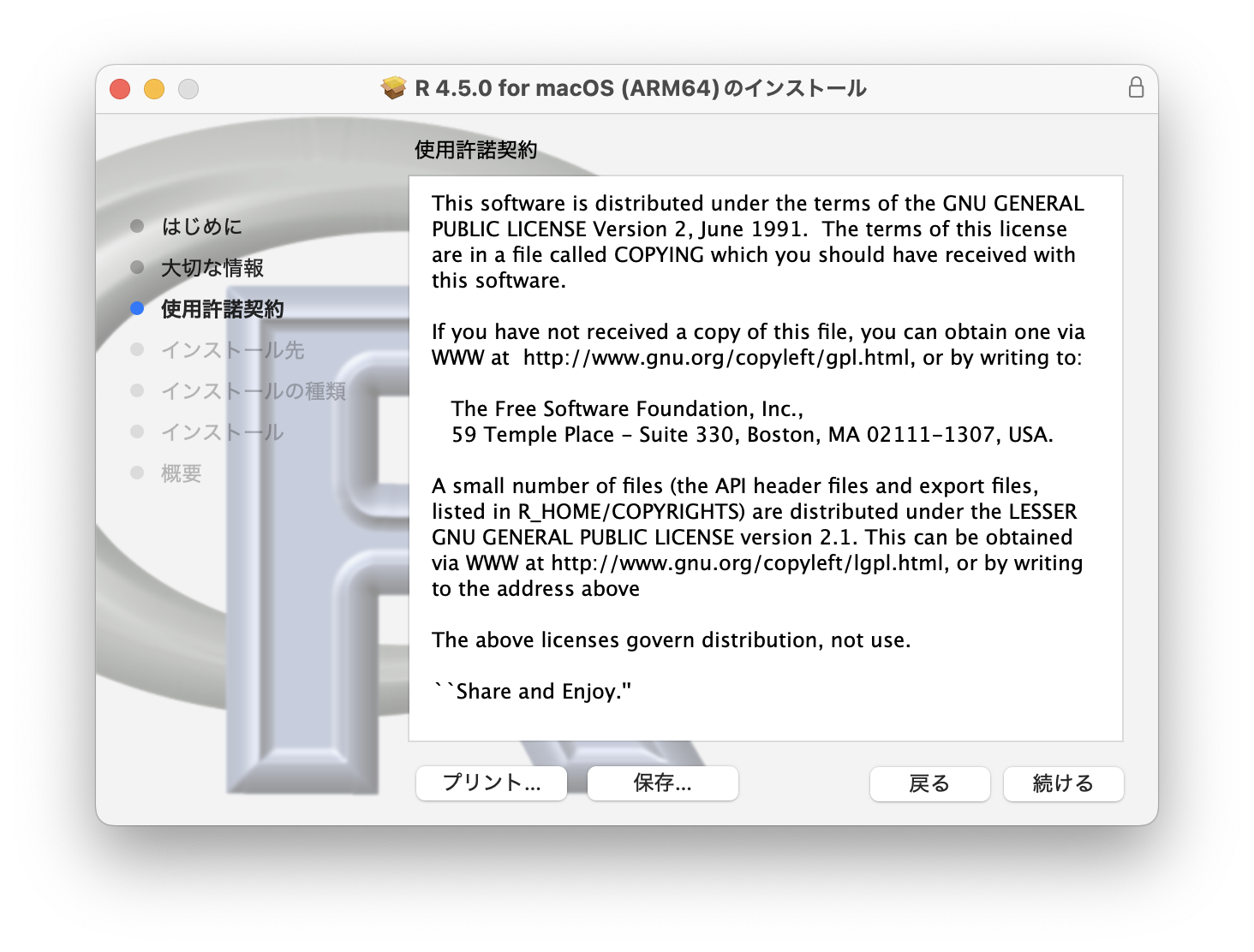Click inside the license text area
Screen dimensions: 1254x952
[766, 459]
